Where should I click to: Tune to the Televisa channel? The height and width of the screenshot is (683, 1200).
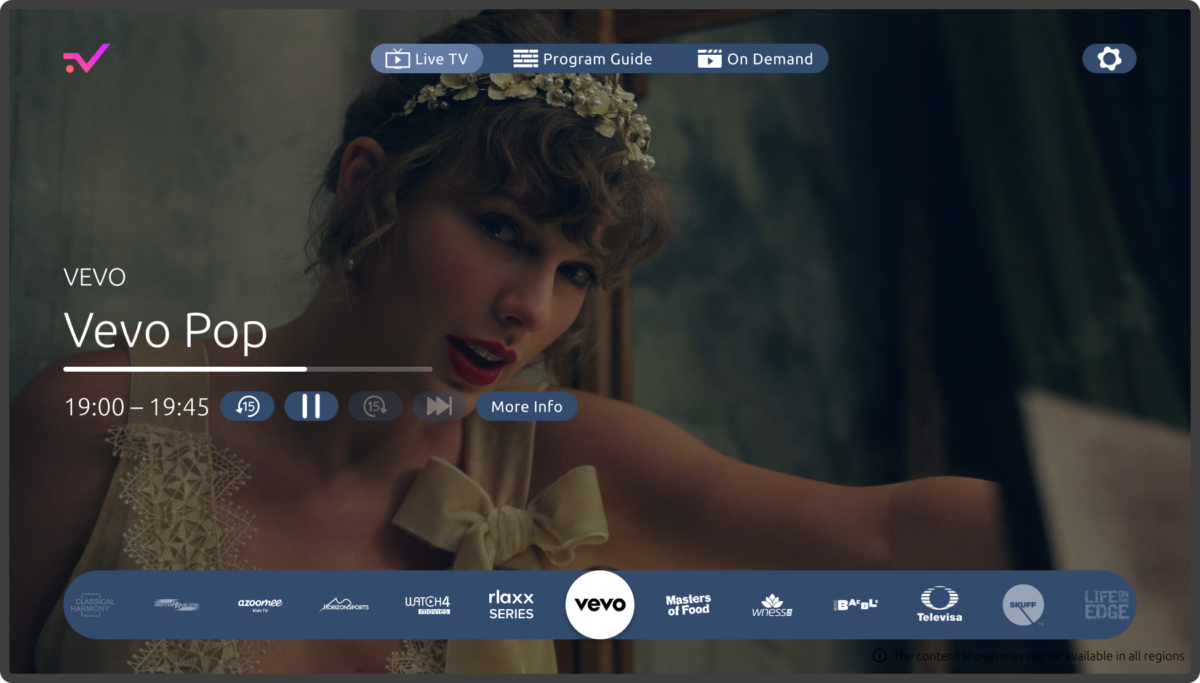tap(939, 604)
